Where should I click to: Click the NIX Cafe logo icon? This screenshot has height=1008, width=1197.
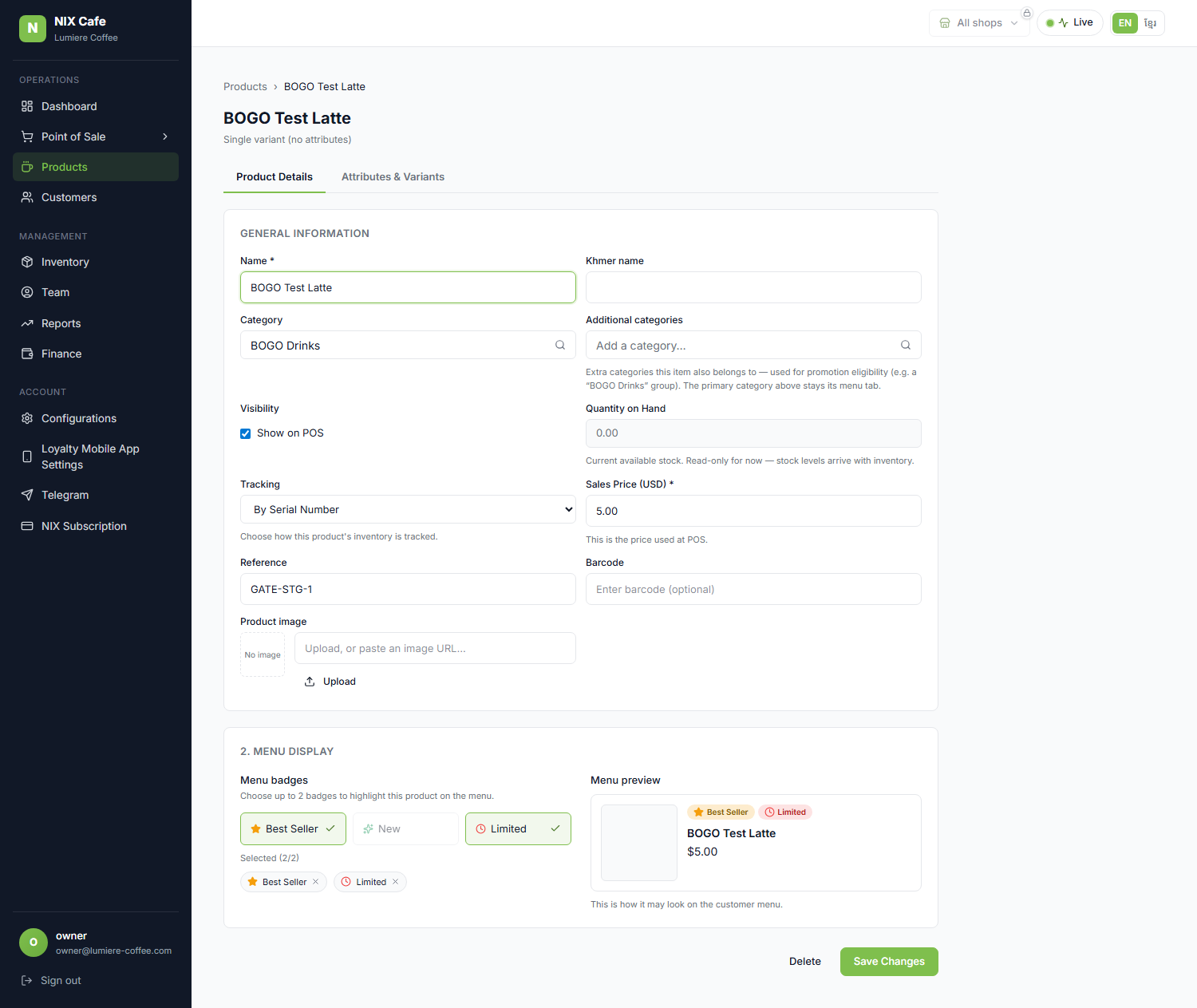click(x=33, y=28)
